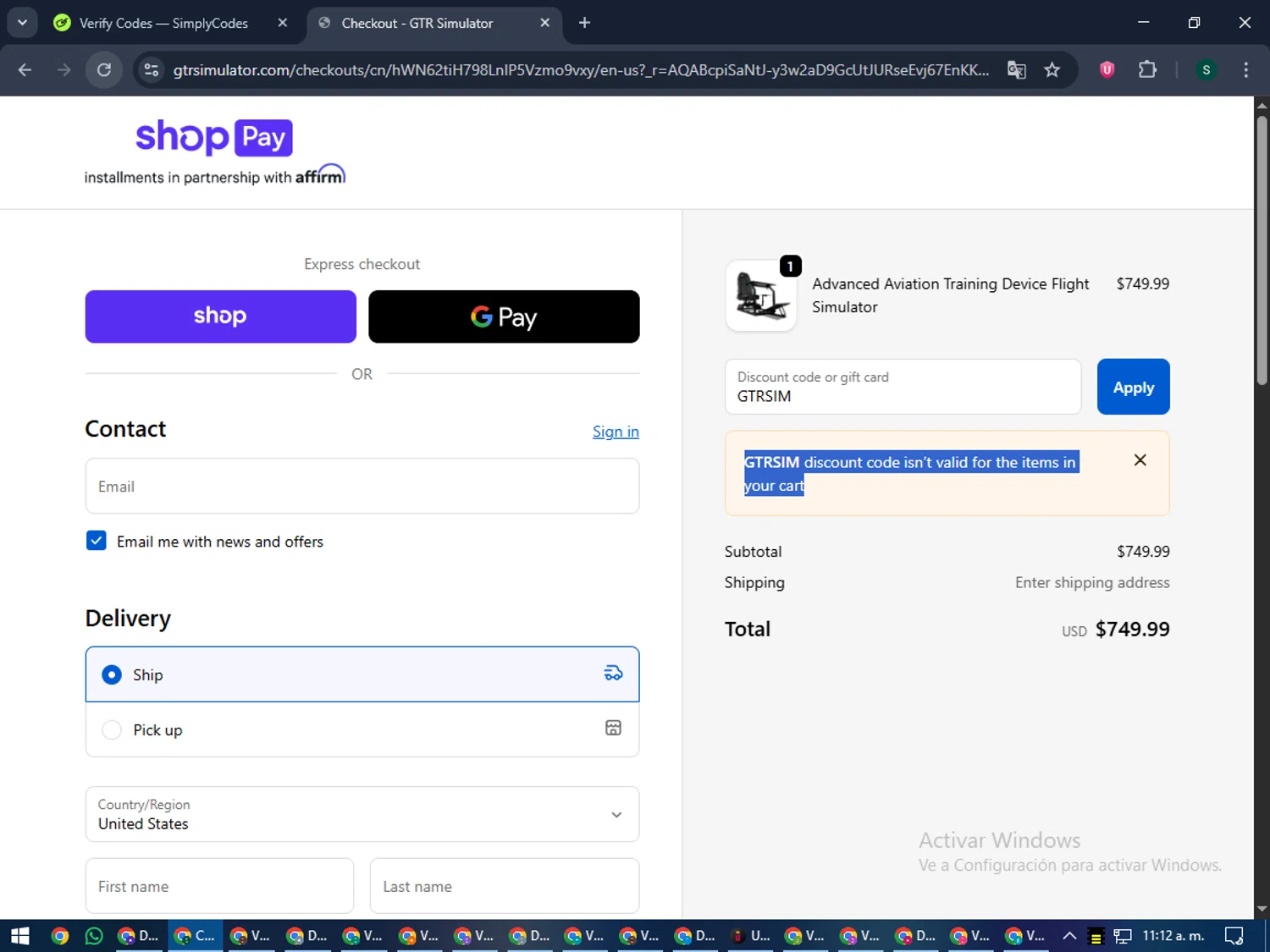Select the Ship delivery option

pos(362,674)
